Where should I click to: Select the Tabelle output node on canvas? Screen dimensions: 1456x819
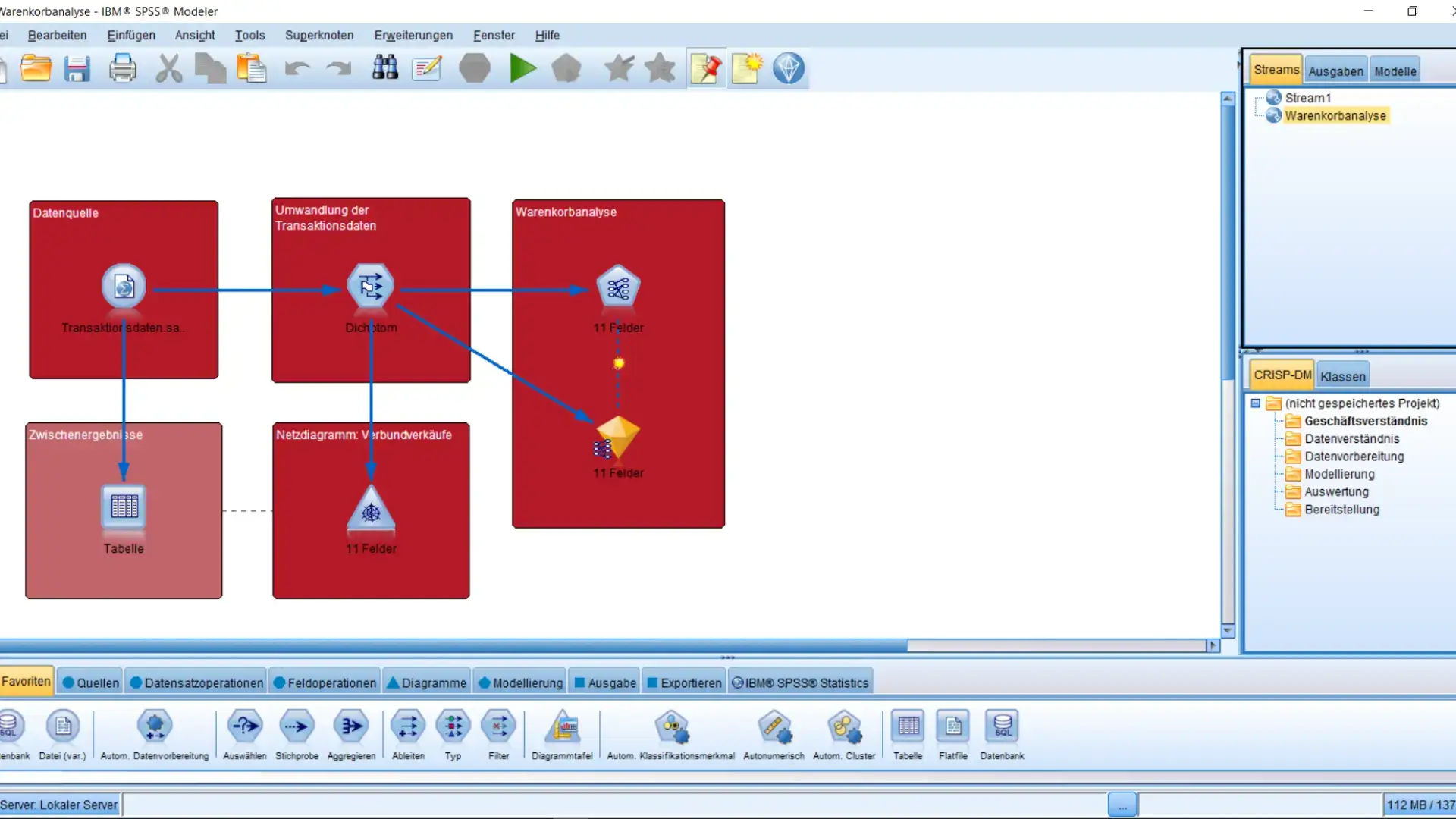124,507
